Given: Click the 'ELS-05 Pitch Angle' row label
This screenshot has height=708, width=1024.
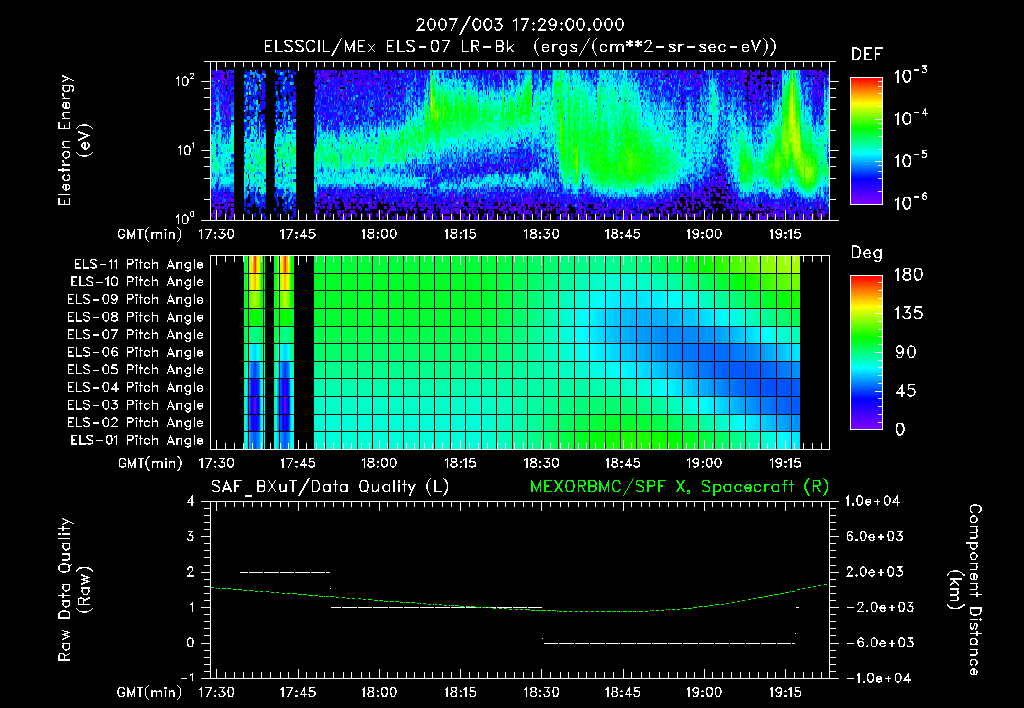Looking at the screenshot, I should (x=136, y=370).
